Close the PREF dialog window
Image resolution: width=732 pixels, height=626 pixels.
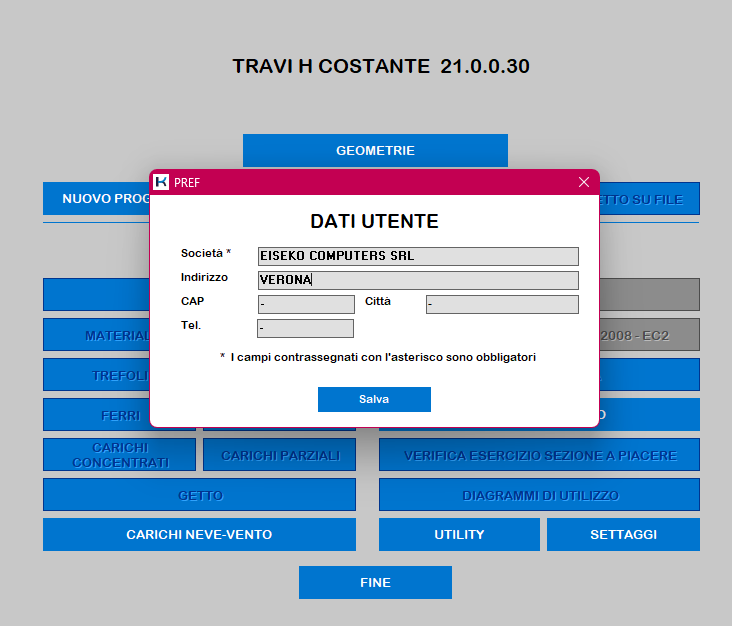pyautogui.click(x=584, y=182)
